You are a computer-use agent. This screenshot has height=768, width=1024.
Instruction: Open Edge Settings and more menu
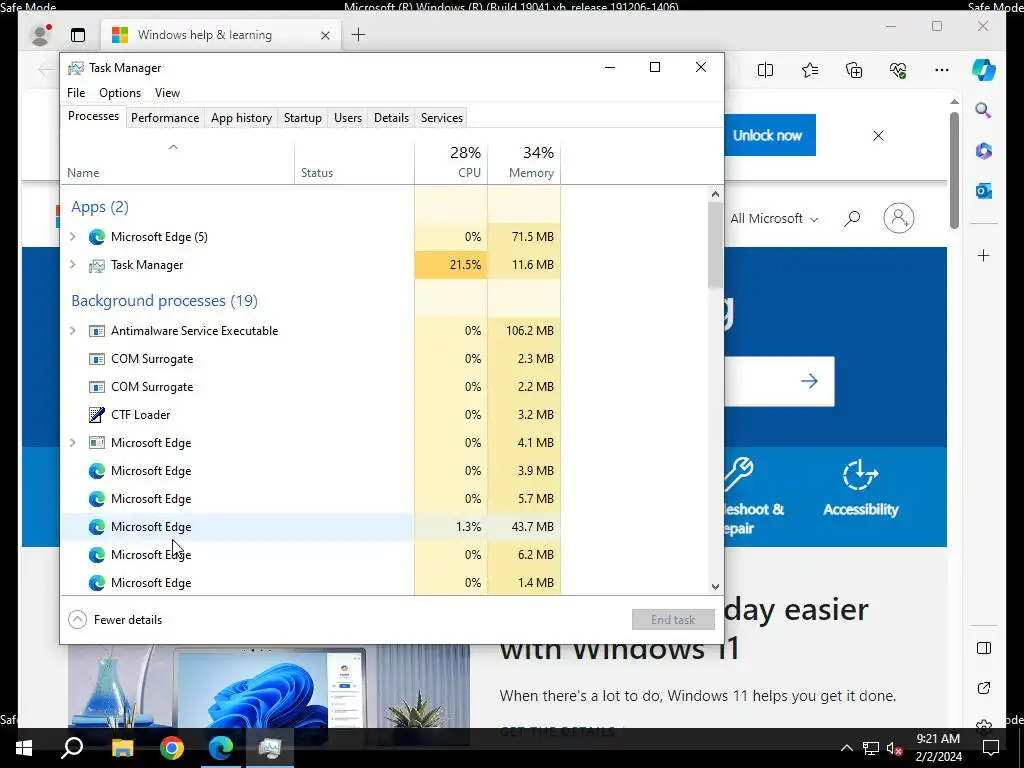942,70
